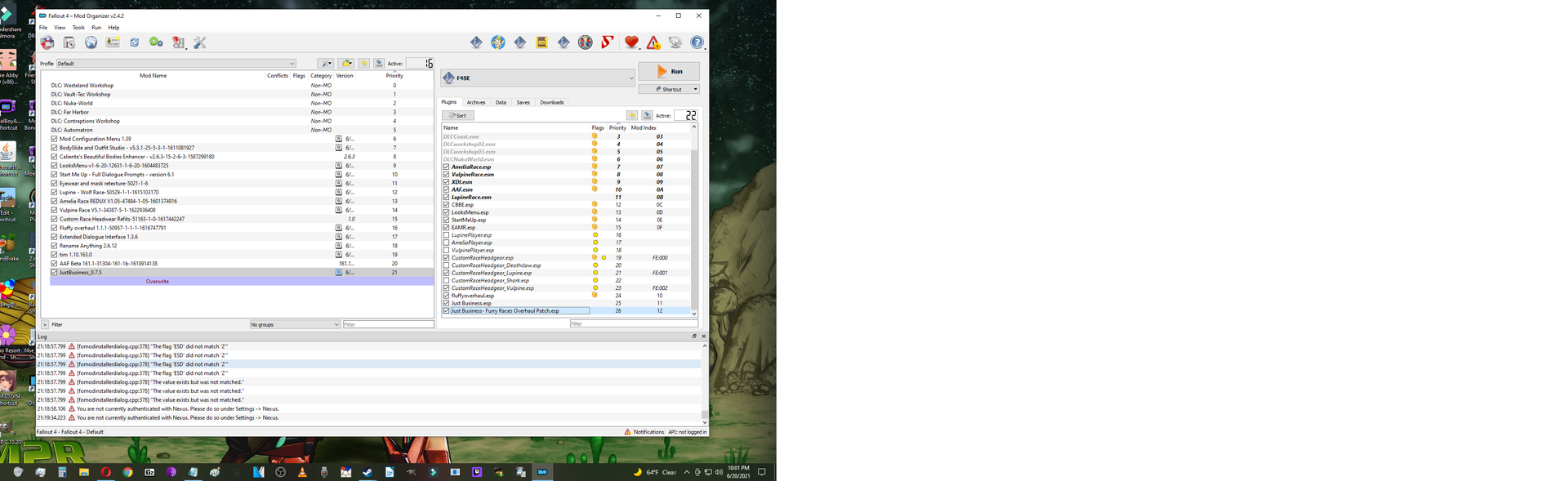1568x481 pixels.
Task: Open the No groups dropdown
Action: (295, 324)
